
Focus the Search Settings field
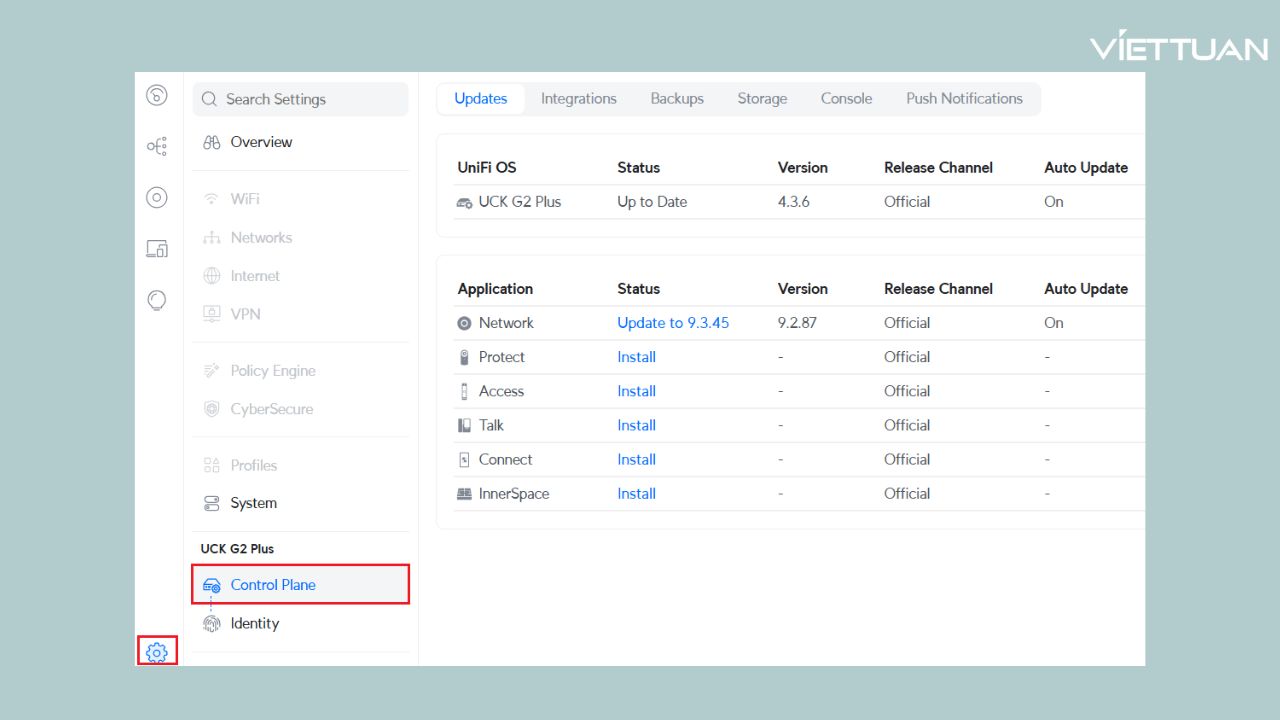(301, 99)
